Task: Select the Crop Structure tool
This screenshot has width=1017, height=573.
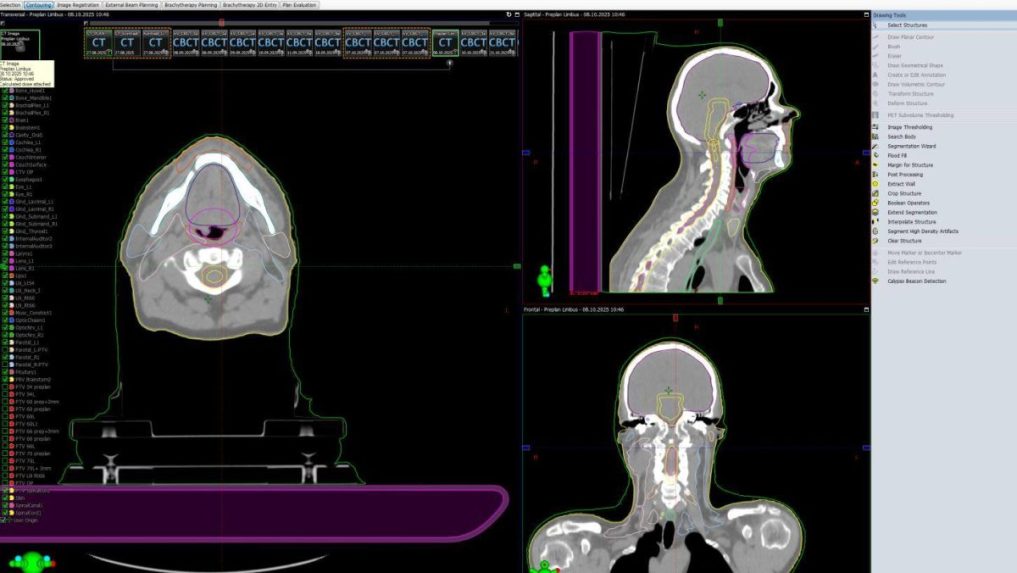Action: click(x=904, y=193)
